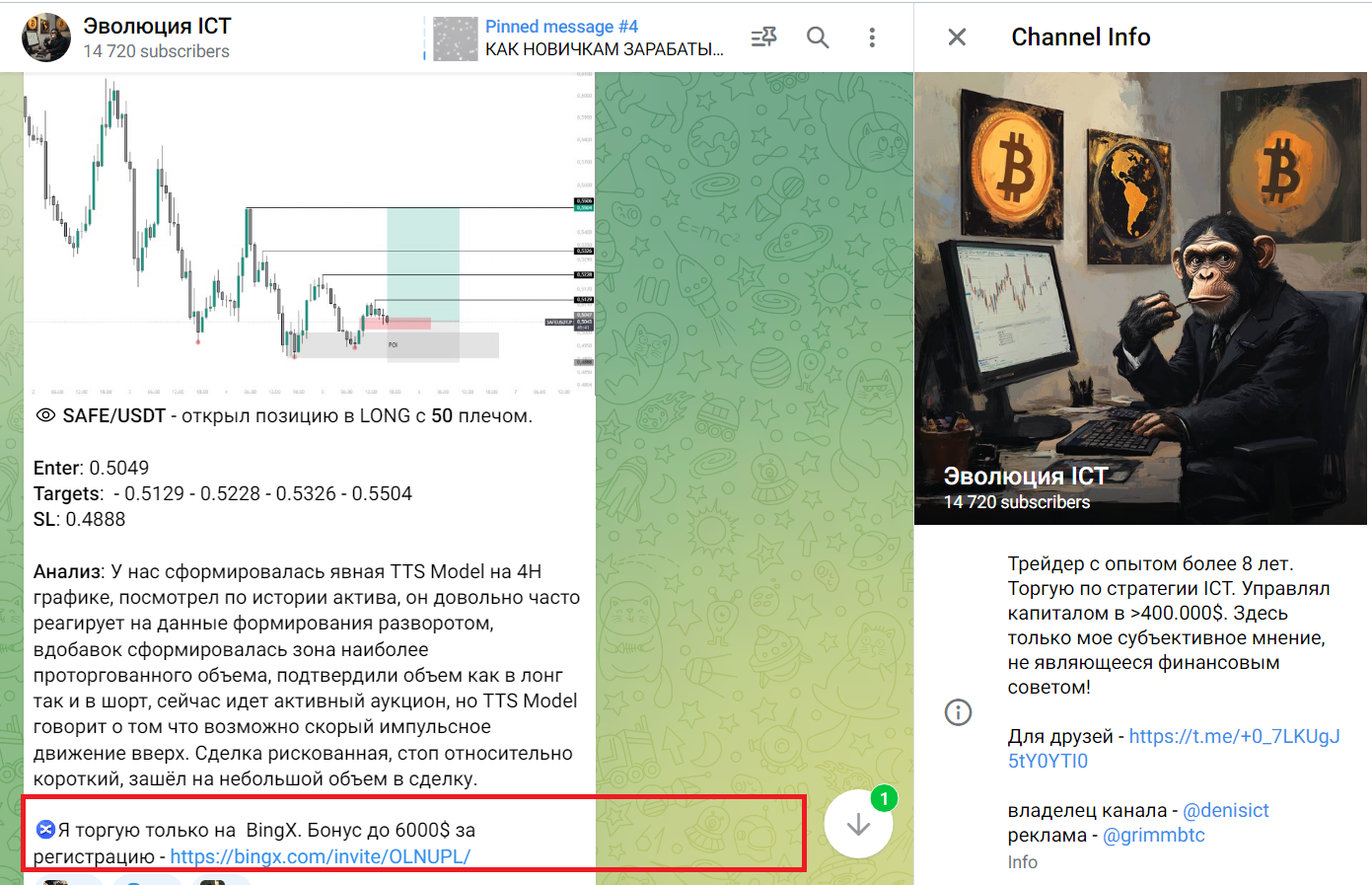
Task: Open the t.me friends invite link
Action: click(1174, 748)
